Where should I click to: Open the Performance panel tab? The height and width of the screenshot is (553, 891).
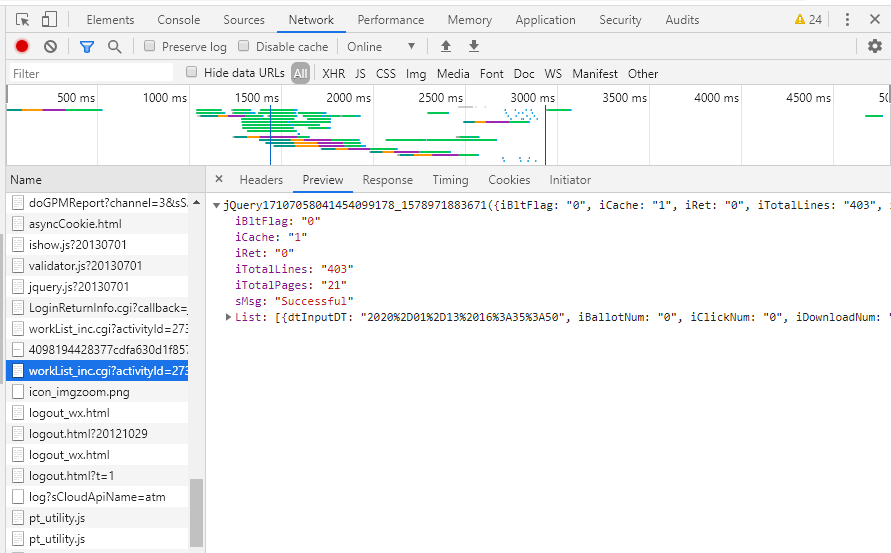click(x=390, y=20)
